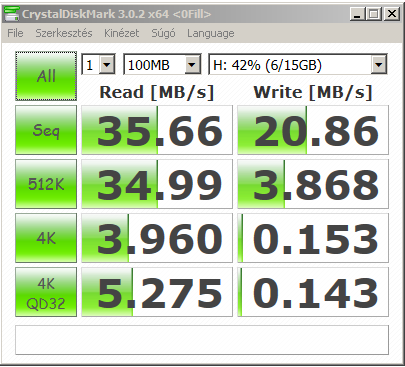Close the CrystalDiskMark window

392,14
